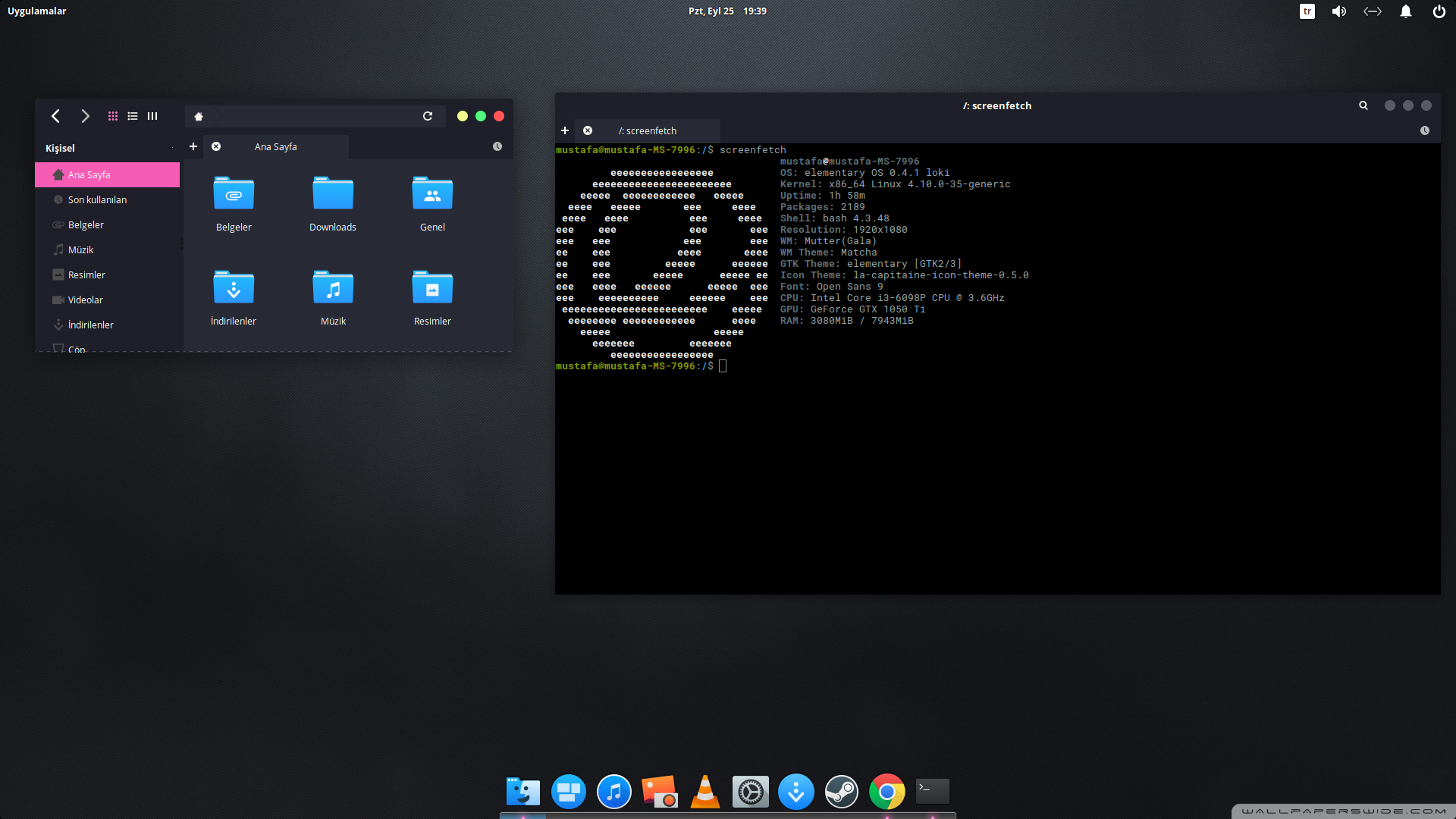
Task: Open terminal tab history
Action: click(x=1425, y=130)
